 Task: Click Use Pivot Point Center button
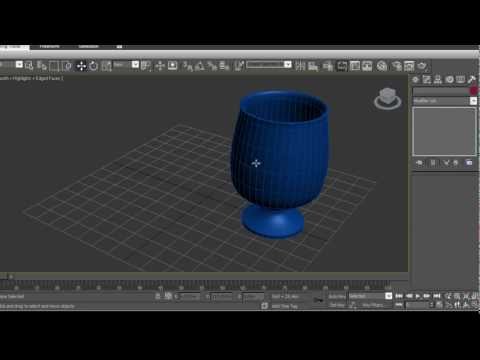(x=146, y=66)
